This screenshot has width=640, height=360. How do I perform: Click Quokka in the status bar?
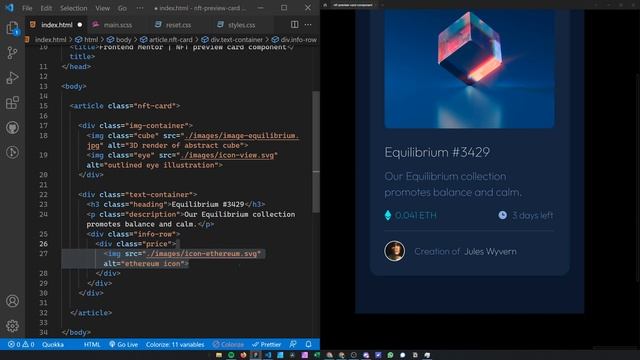53,344
